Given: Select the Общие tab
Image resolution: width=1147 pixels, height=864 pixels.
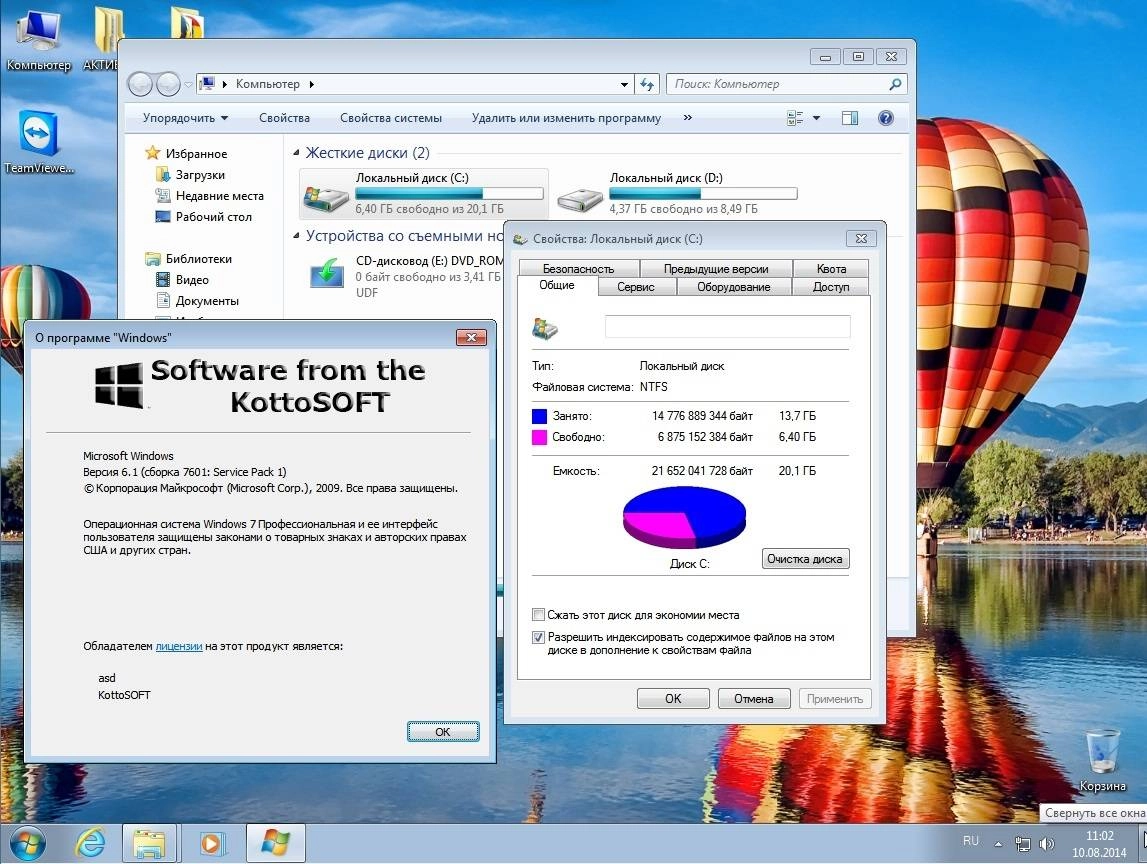Looking at the screenshot, I should (557, 285).
